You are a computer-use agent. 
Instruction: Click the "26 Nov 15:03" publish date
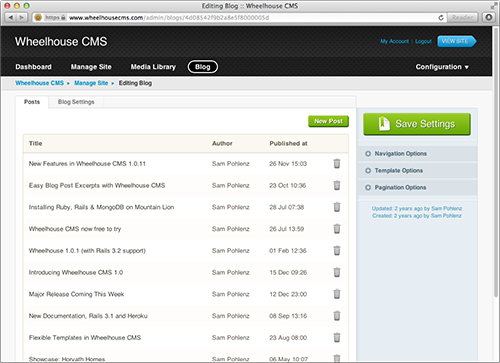click(x=288, y=164)
